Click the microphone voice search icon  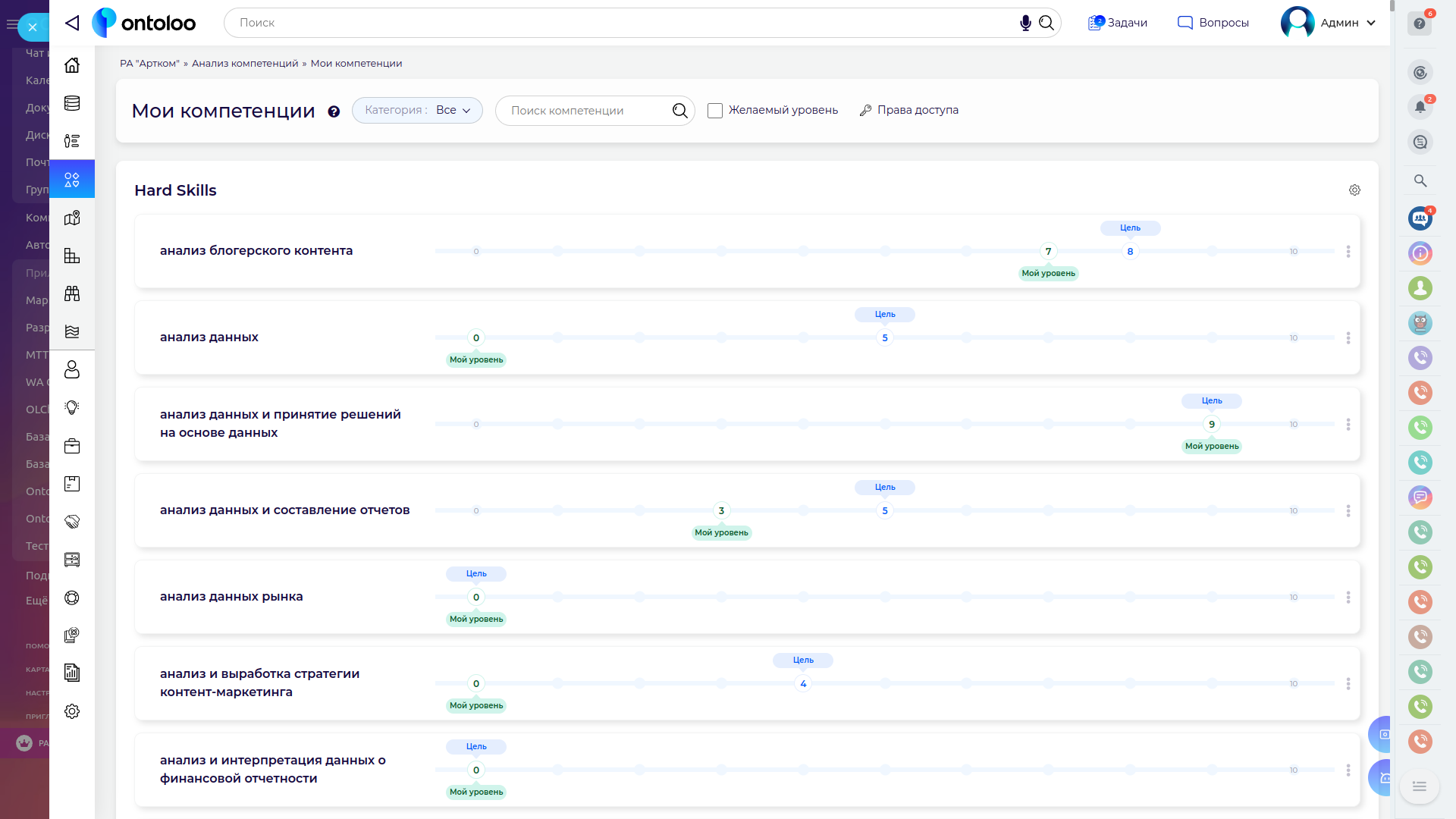[1025, 23]
